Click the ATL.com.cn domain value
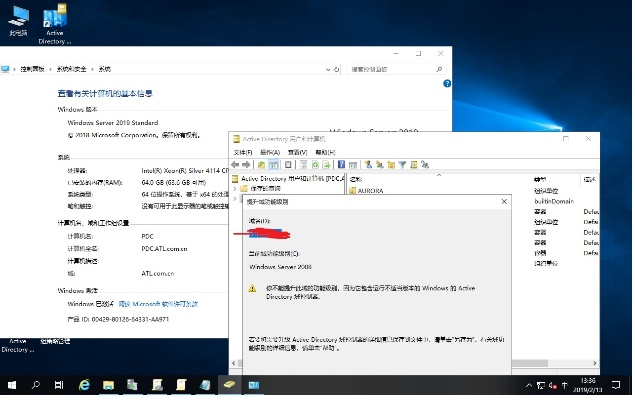Screen dimensions: 635x400 (x=158, y=274)
